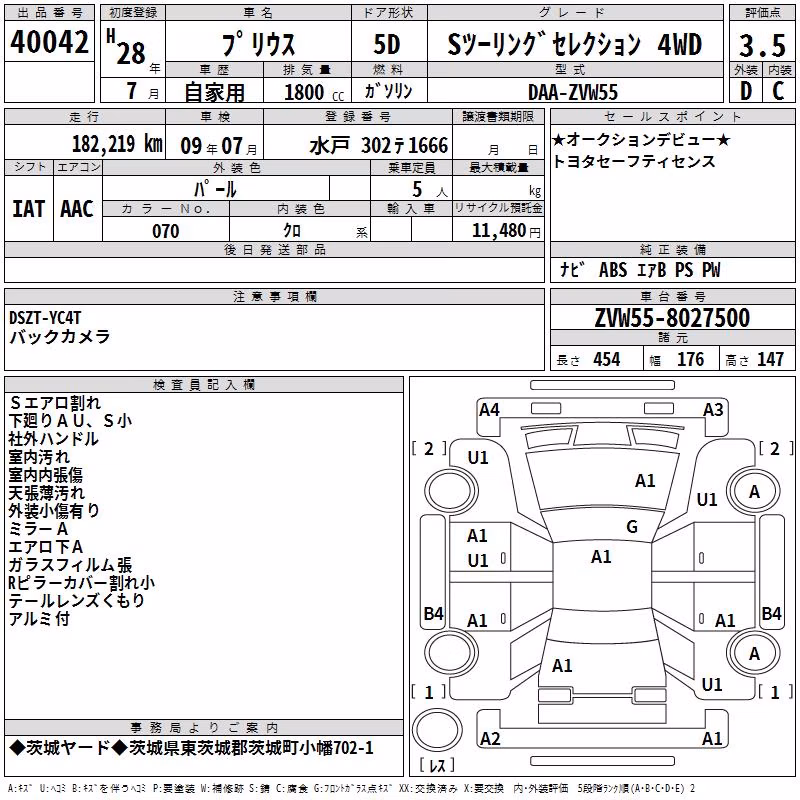The width and height of the screenshot is (800, 800).
Task: Select first registration year H28
Action: [126, 47]
